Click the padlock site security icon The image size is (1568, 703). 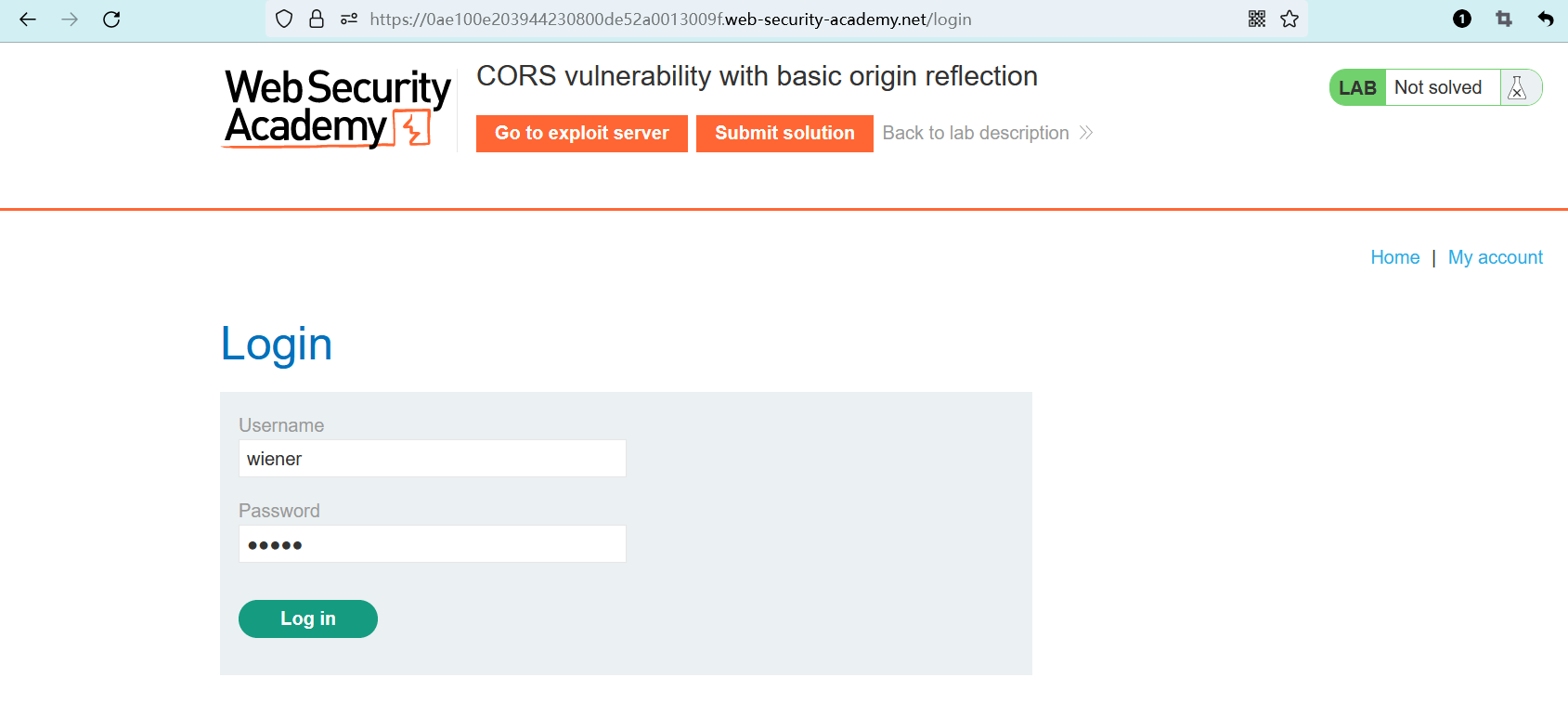point(317,20)
